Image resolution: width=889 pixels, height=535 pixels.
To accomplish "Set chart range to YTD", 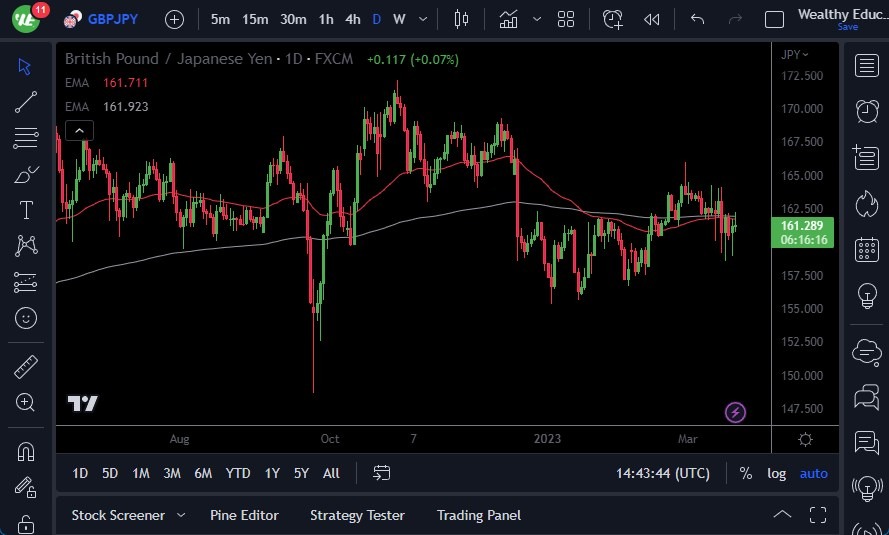I will [238, 473].
